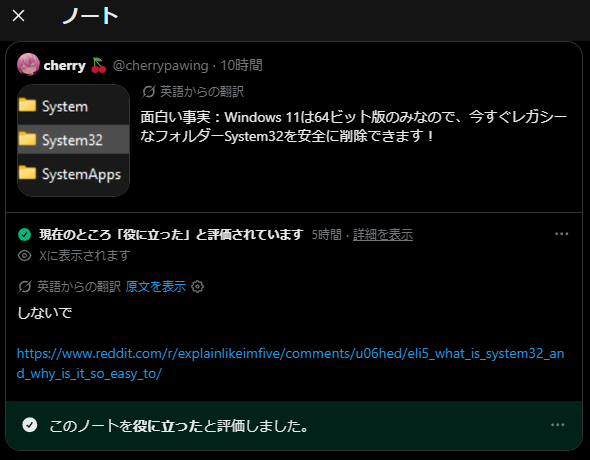Select the post text about Windows 11
590x460 pixels.
354,126
